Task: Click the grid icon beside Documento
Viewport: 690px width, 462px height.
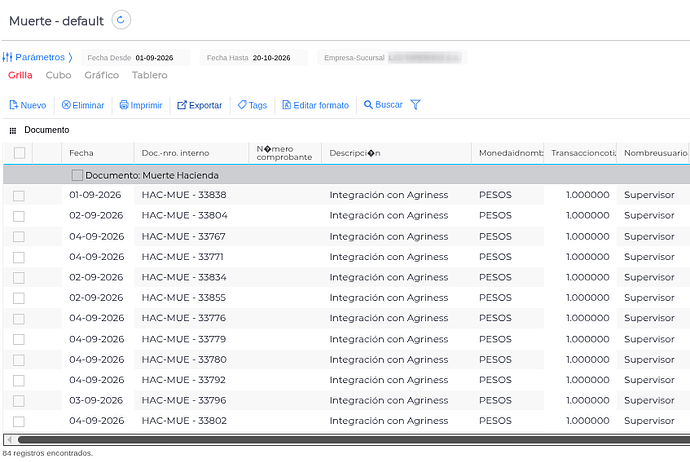Action: click(x=13, y=130)
